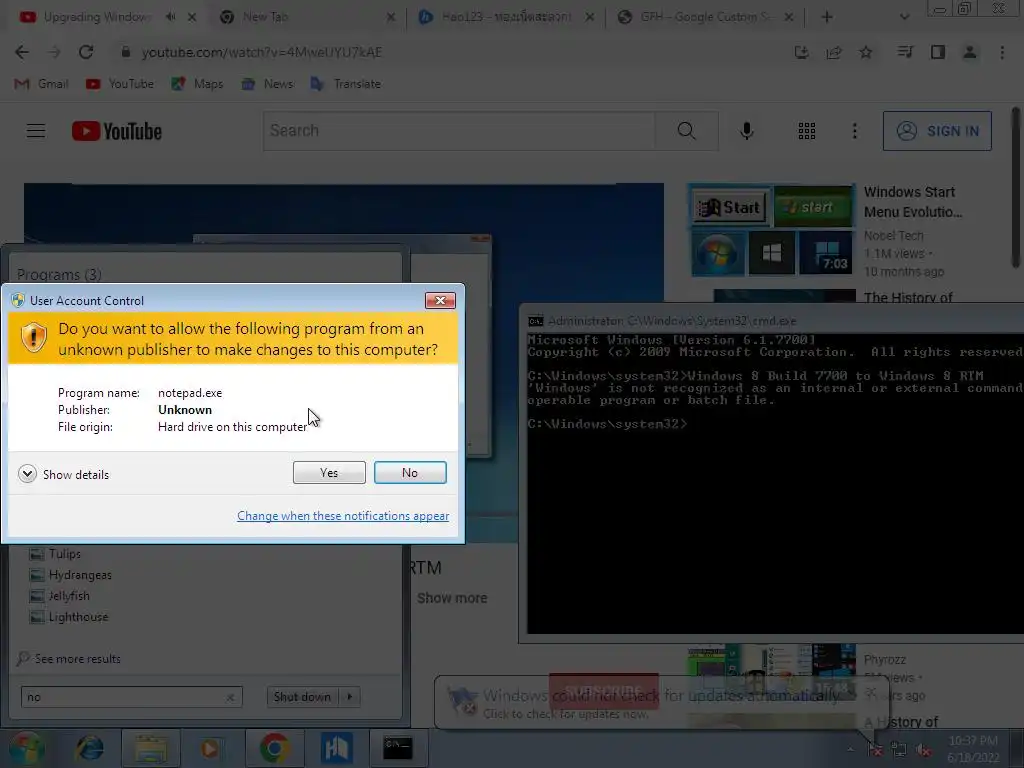Open Gmail bookmark

pos(42,84)
